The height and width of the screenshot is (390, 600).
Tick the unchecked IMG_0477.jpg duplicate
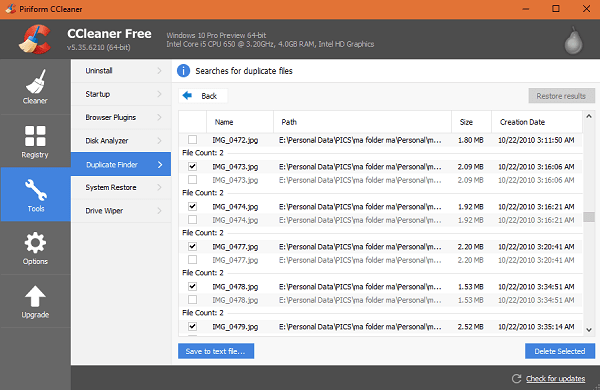tap(192, 260)
